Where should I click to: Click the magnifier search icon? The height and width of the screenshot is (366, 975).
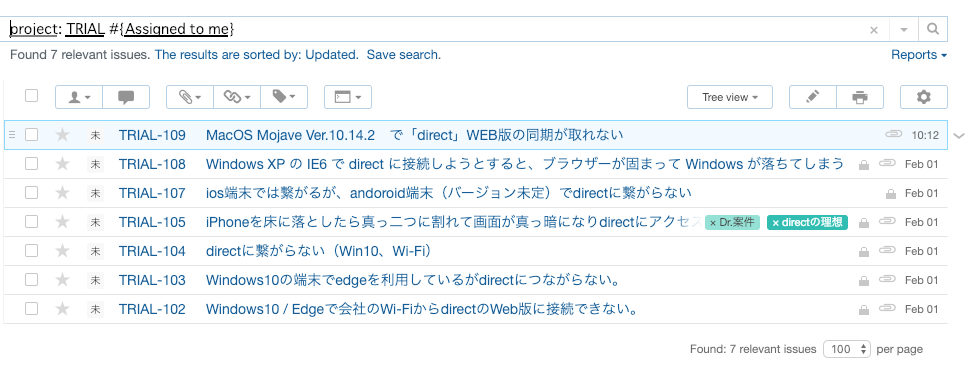933,29
